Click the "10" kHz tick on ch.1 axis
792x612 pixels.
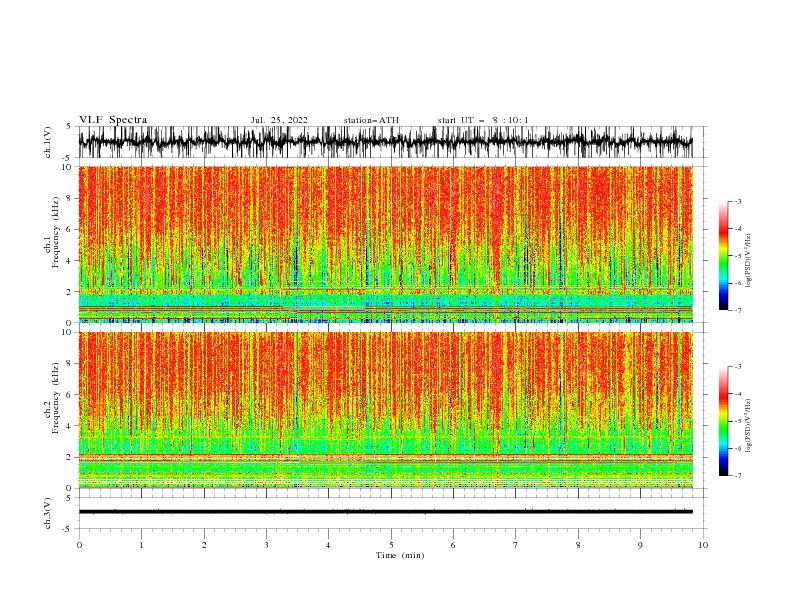[x=68, y=167]
